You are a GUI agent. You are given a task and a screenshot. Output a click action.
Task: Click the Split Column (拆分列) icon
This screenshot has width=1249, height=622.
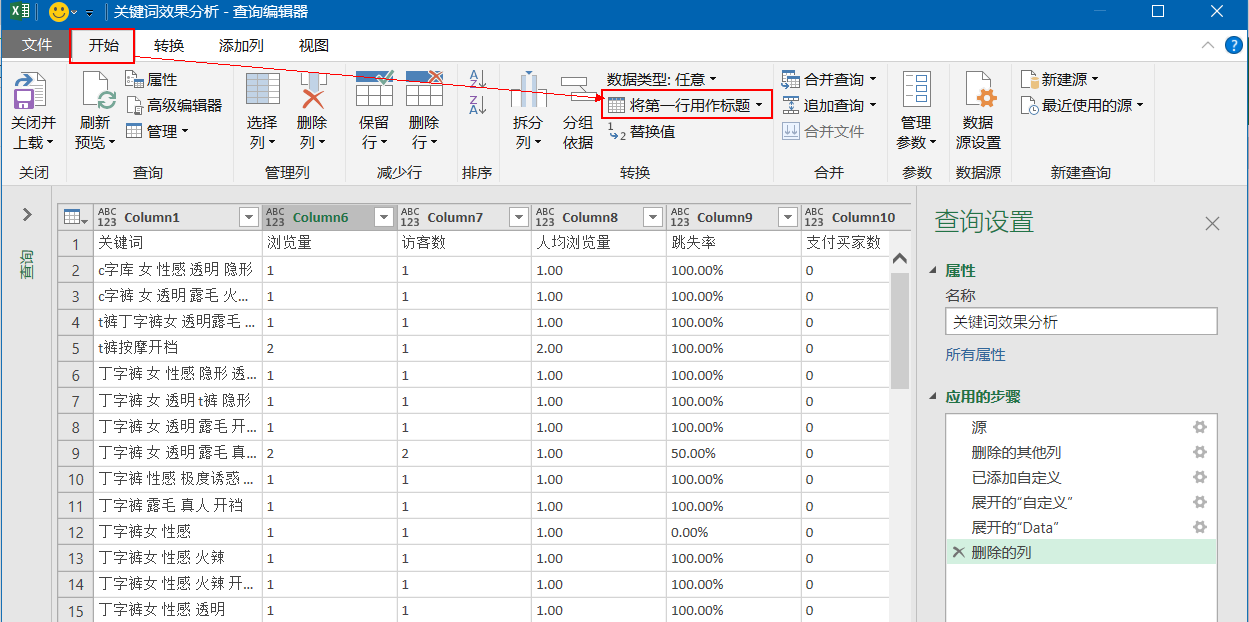[528, 90]
